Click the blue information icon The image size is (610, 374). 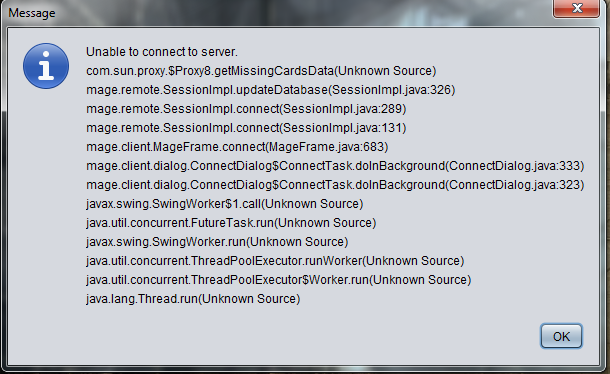[x=46, y=66]
